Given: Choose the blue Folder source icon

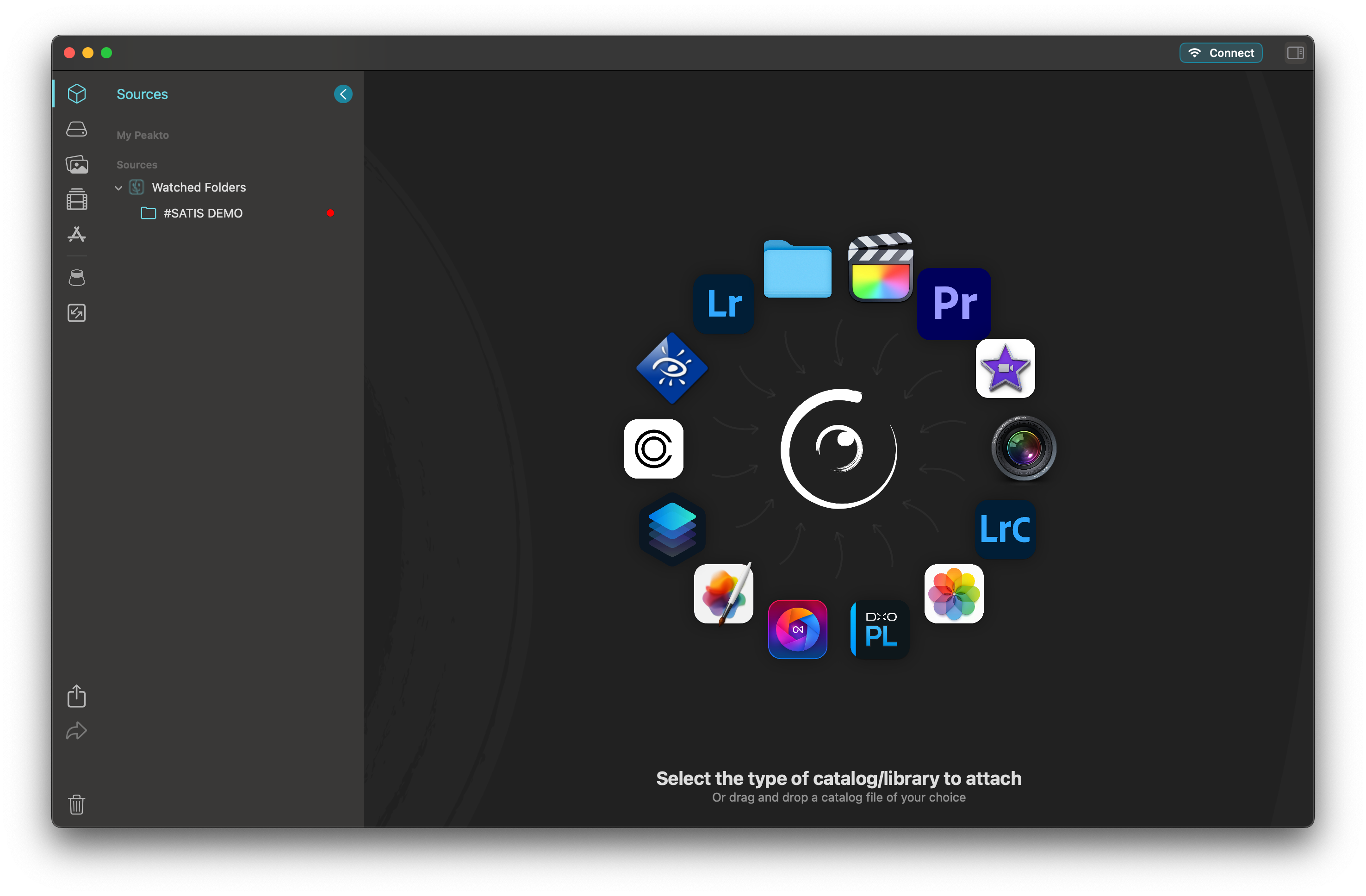Looking at the screenshot, I should tap(797, 268).
